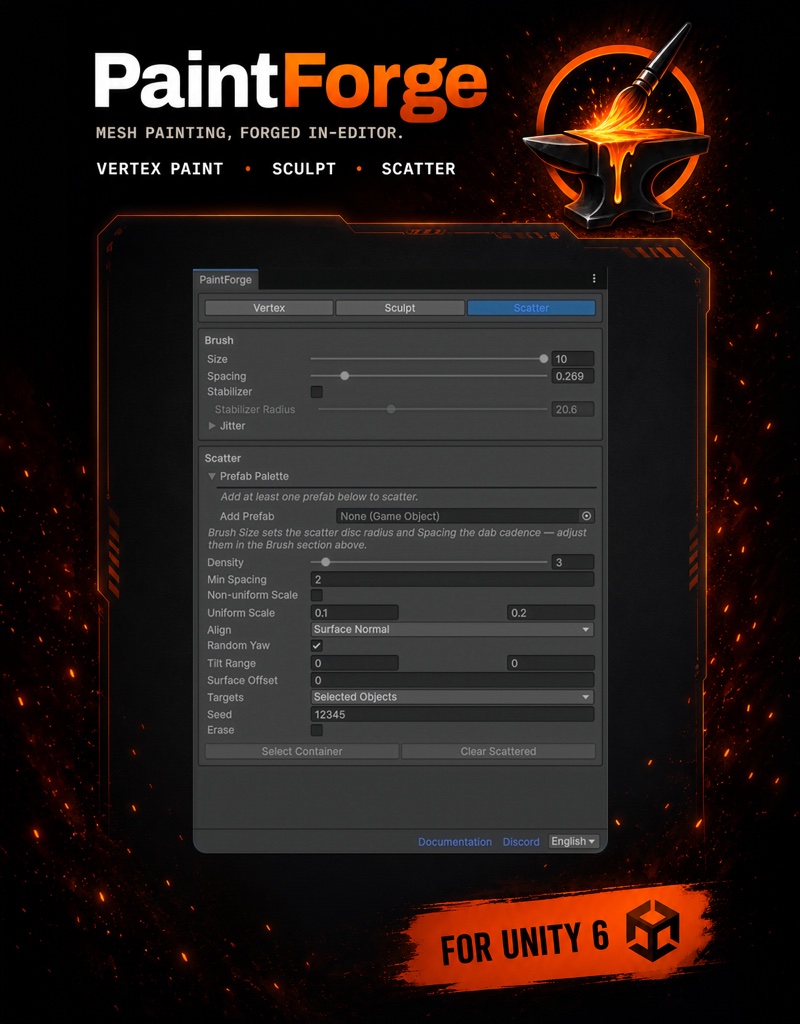800x1024 pixels.
Task: Open the Discord link
Action: [x=521, y=842]
